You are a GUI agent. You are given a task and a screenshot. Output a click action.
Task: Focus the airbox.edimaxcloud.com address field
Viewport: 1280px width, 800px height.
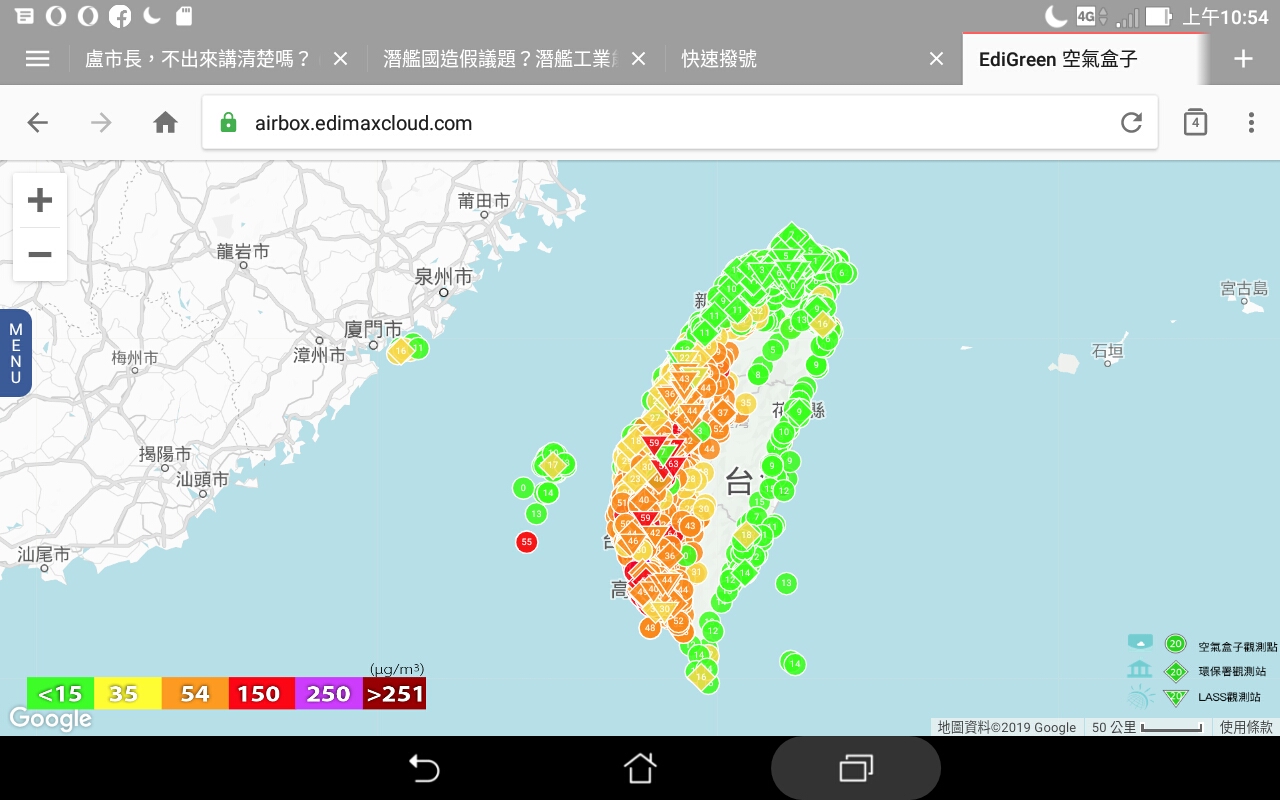pos(680,123)
